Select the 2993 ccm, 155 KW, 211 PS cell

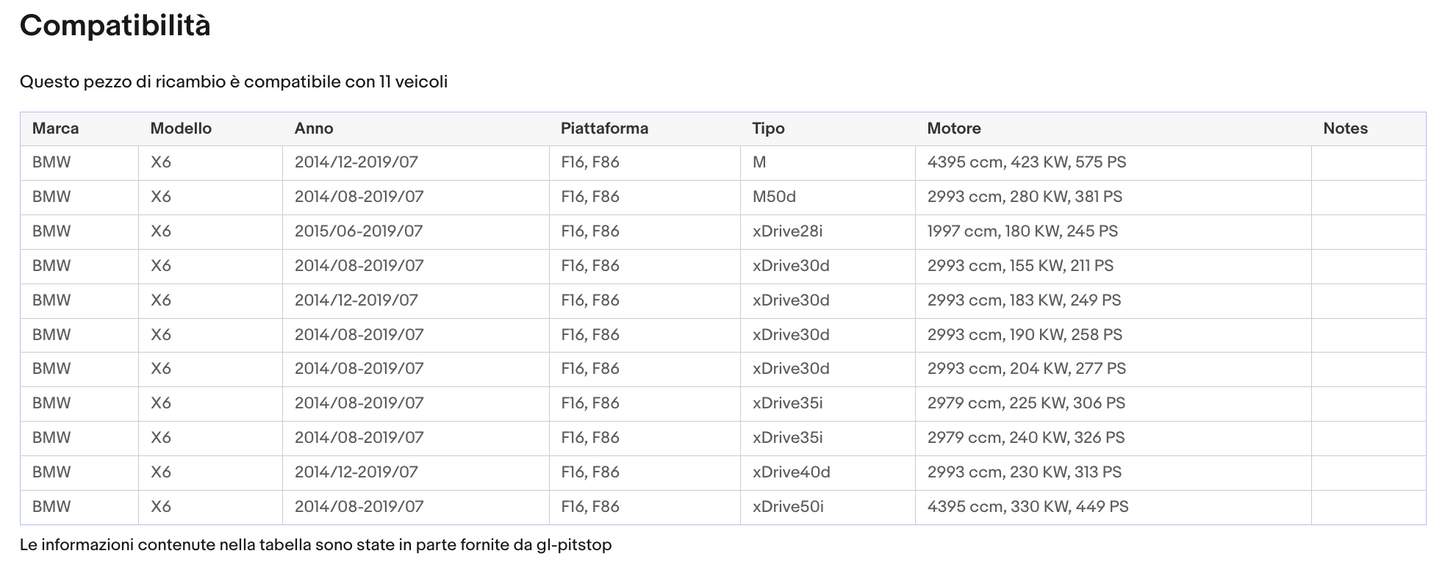[1020, 266]
